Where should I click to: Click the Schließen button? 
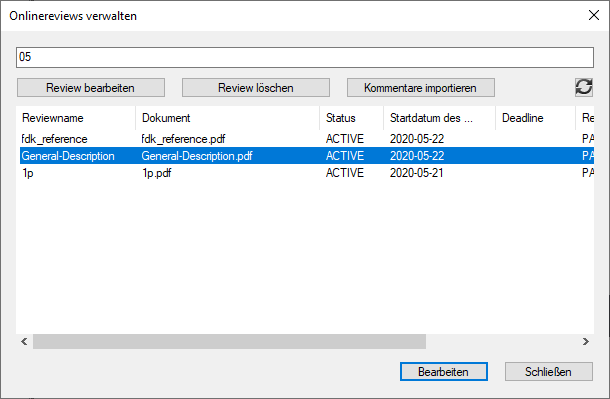click(549, 372)
